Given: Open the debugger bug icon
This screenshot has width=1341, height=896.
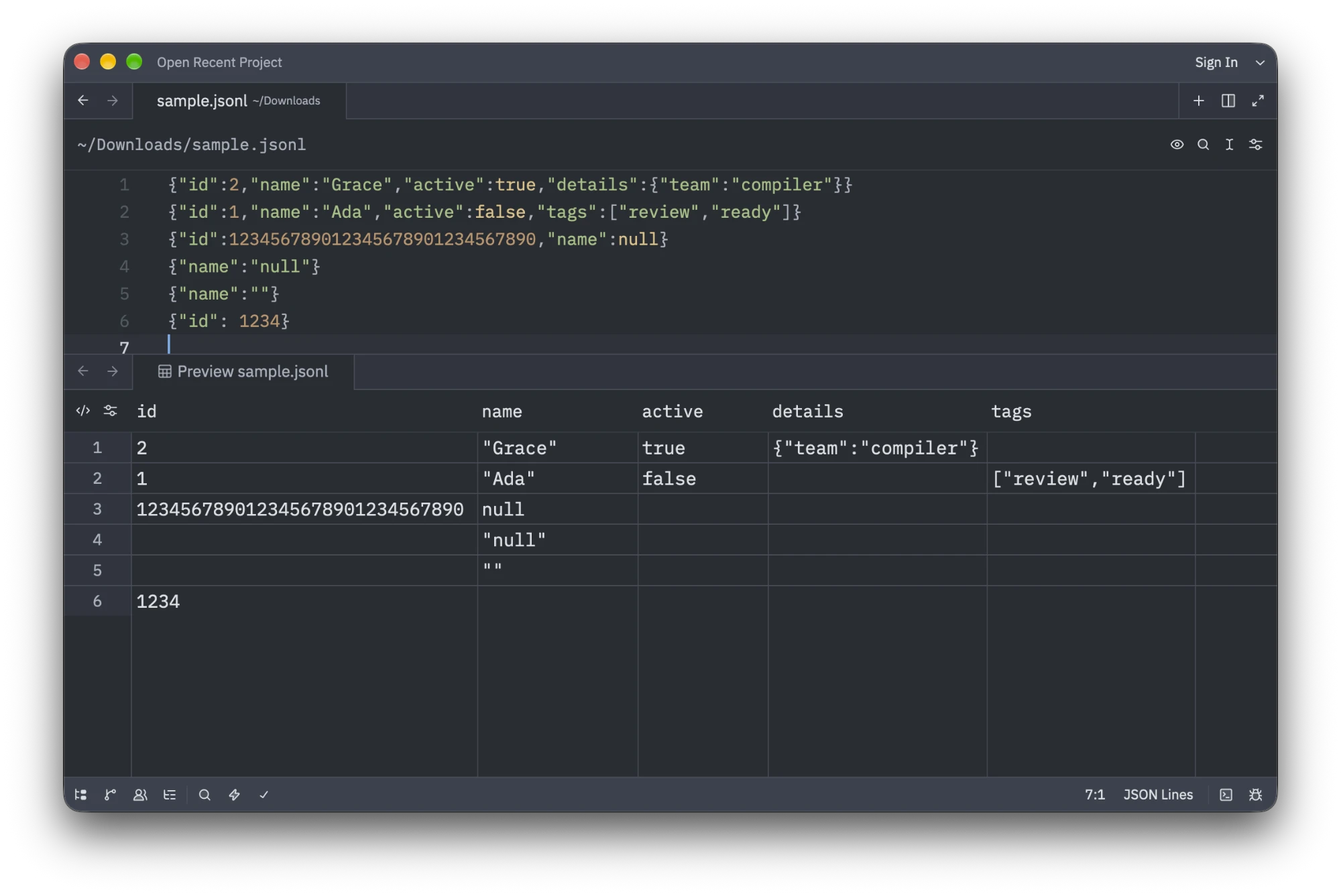Looking at the screenshot, I should [1256, 795].
